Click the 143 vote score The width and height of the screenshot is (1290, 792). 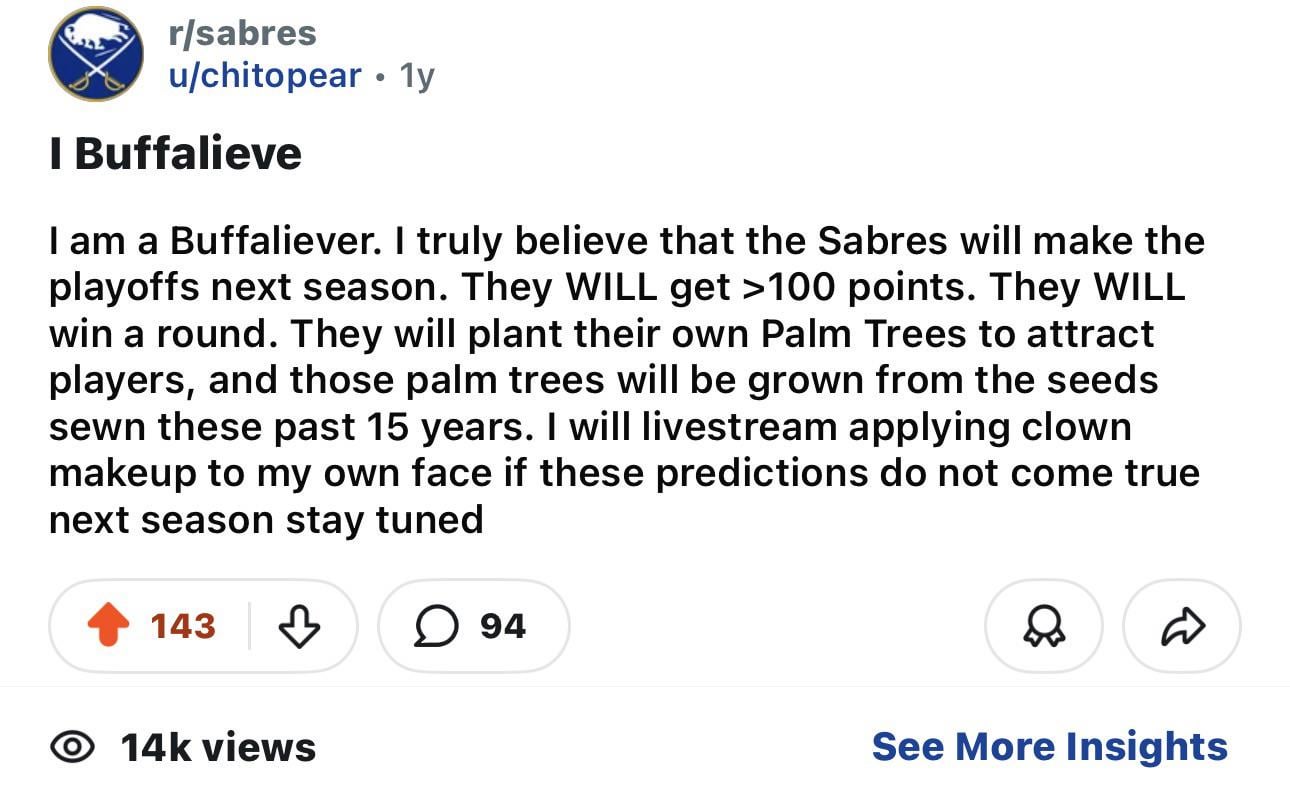pyautogui.click(x=183, y=626)
